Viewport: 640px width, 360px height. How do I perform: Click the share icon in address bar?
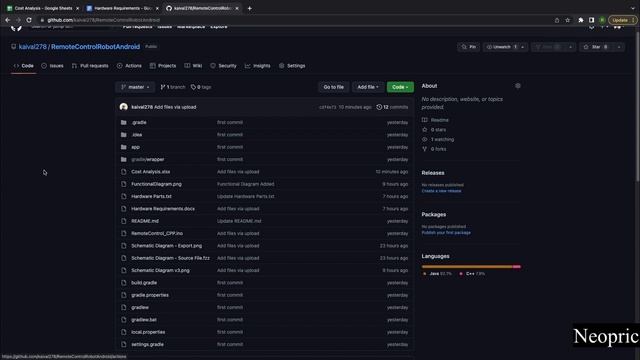click(x=557, y=20)
